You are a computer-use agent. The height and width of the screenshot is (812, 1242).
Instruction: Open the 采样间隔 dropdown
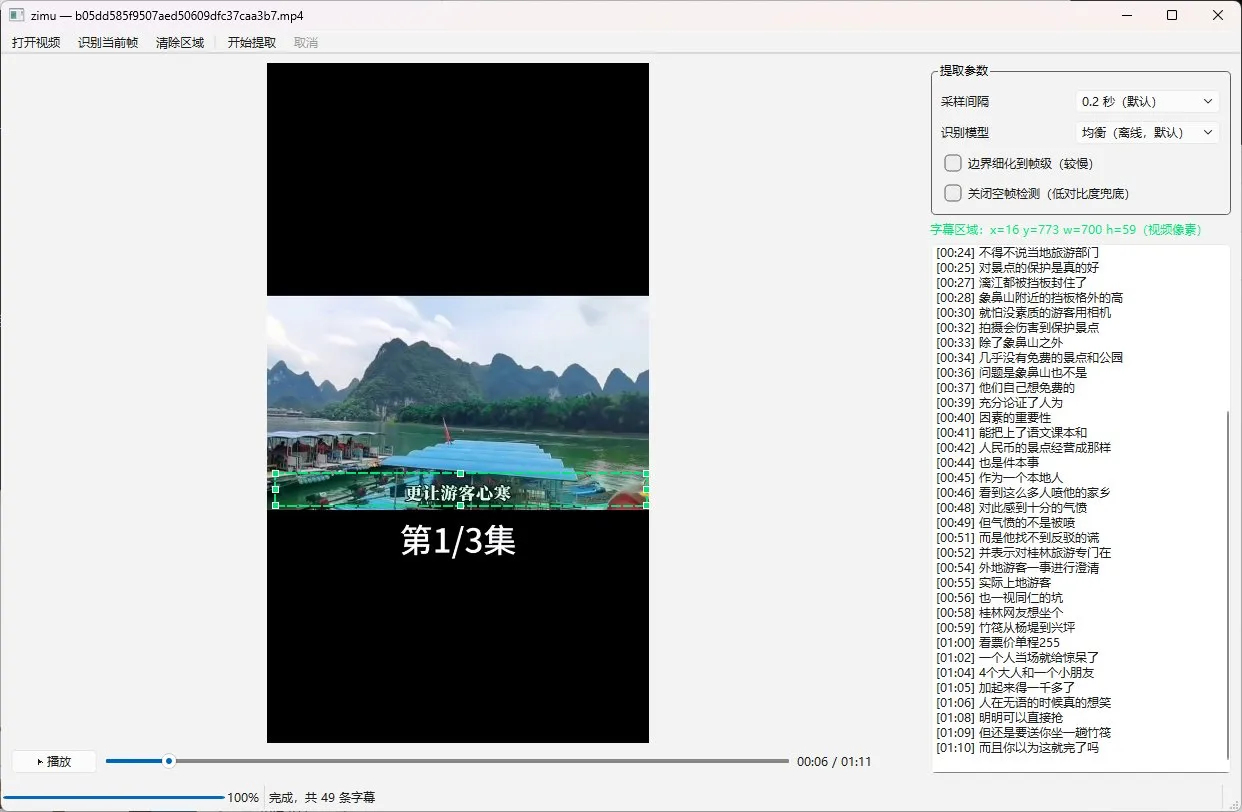coord(1147,101)
